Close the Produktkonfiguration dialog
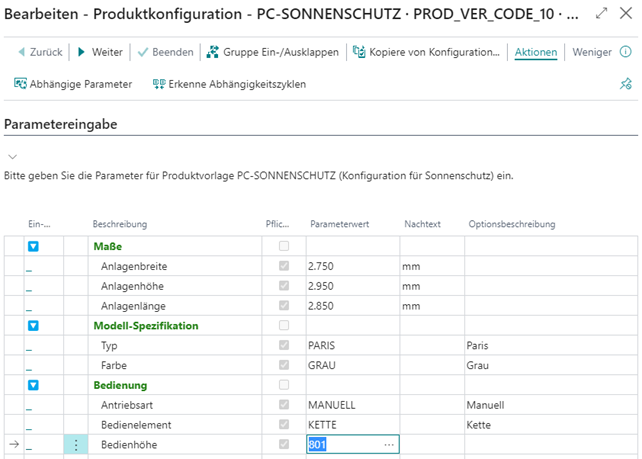642x459 pixels. (x=626, y=14)
